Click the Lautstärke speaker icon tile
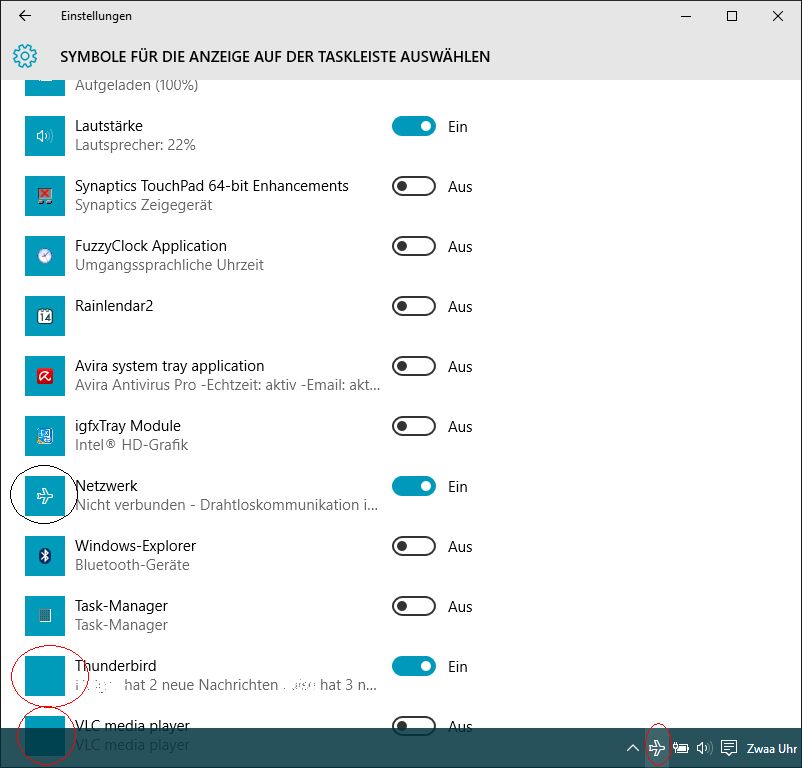Viewport: 802px width, 768px height. point(45,136)
